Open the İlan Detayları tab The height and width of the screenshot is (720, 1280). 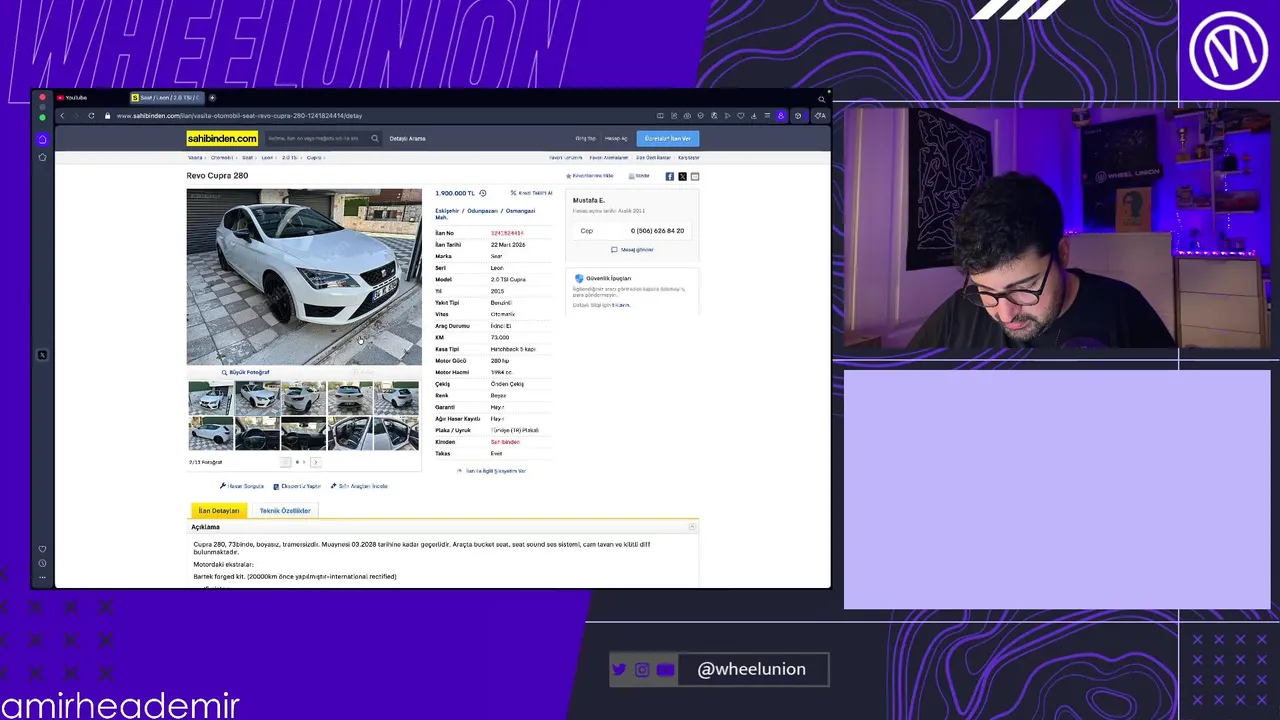click(x=218, y=510)
